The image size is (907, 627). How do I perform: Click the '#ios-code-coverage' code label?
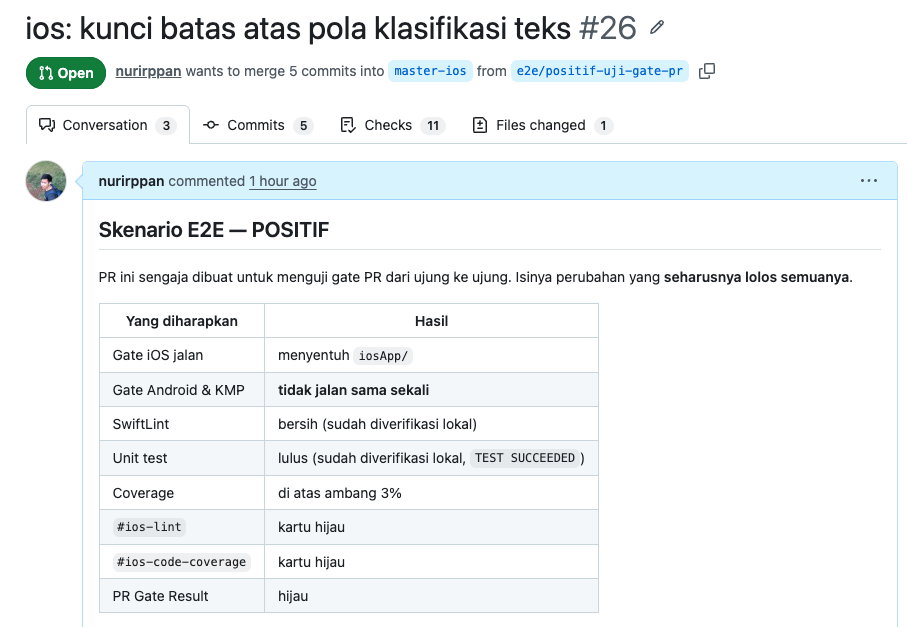182,562
